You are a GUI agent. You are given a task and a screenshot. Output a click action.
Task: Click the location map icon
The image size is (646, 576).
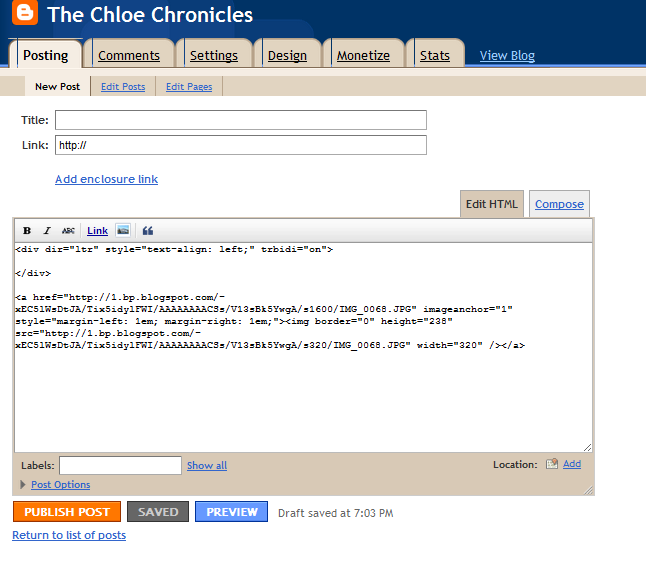(552, 464)
